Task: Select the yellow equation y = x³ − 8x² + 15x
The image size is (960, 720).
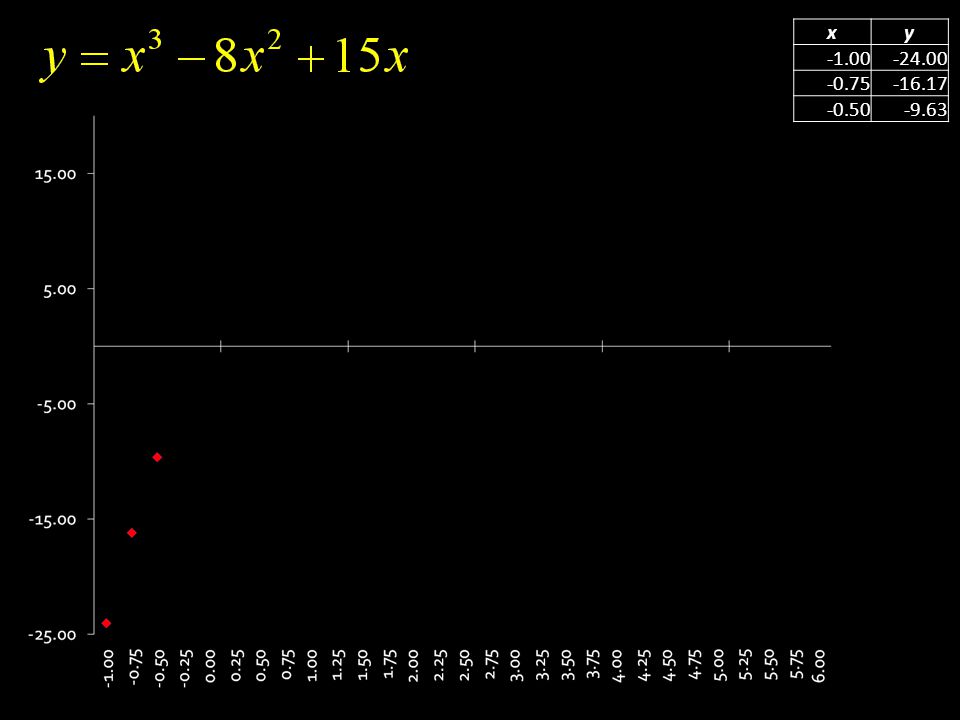Action: coord(225,56)
